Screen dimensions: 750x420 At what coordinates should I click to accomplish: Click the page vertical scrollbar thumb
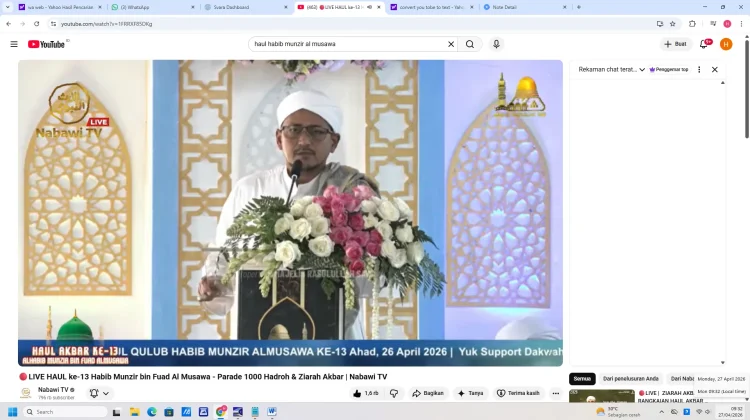[x=746, y=88]
